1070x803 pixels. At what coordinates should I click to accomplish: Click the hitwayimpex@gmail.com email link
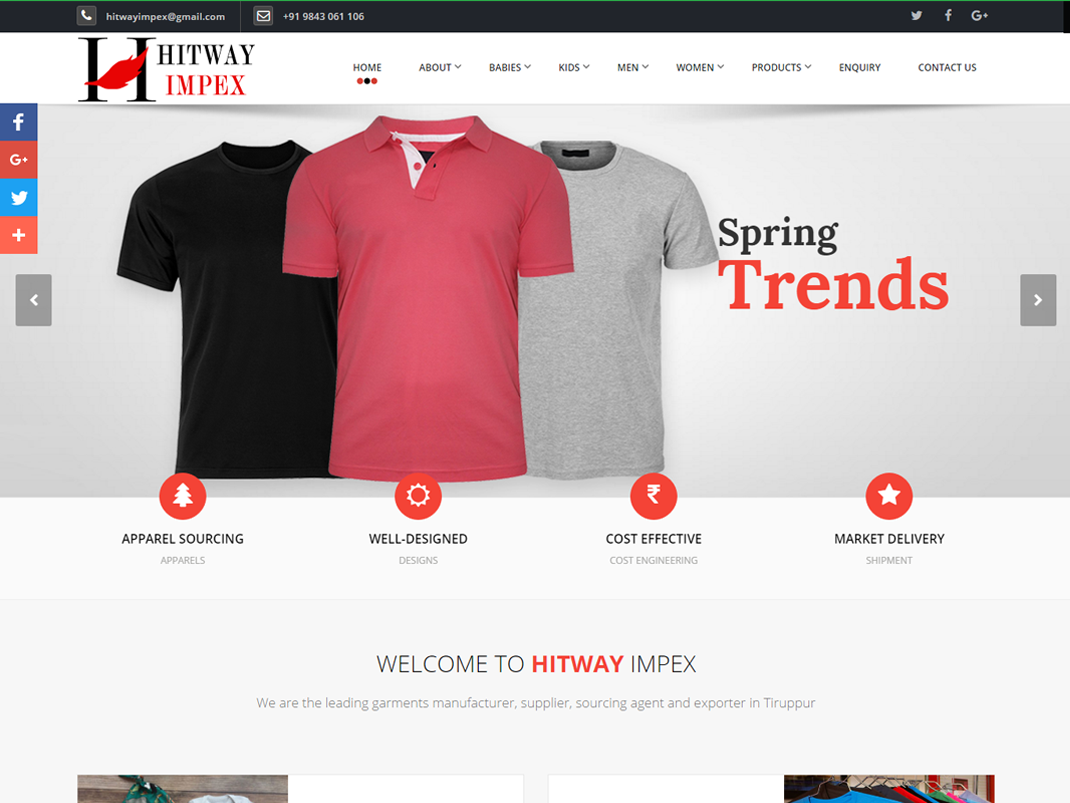tap(165, 17)
